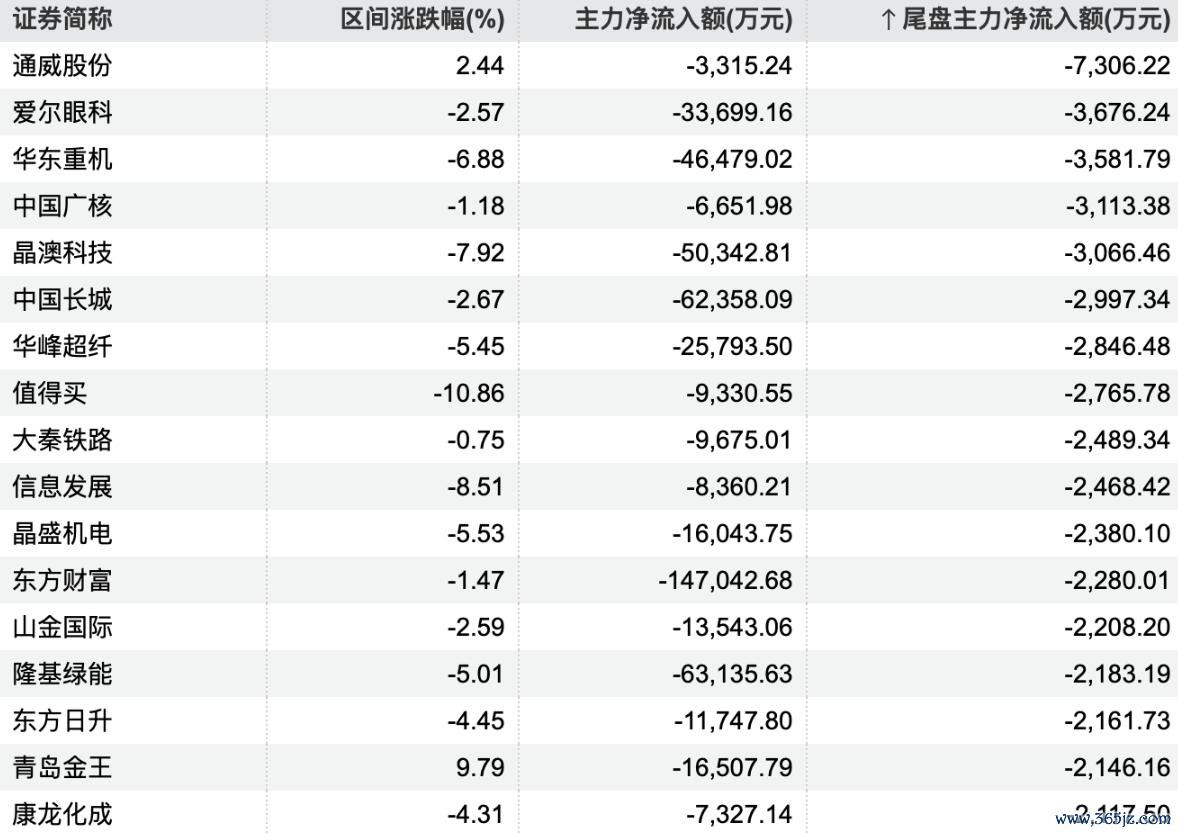Select 东方财富 net inflow value -147,042.68
The image size is (1178, 834).
pos(725,580)
